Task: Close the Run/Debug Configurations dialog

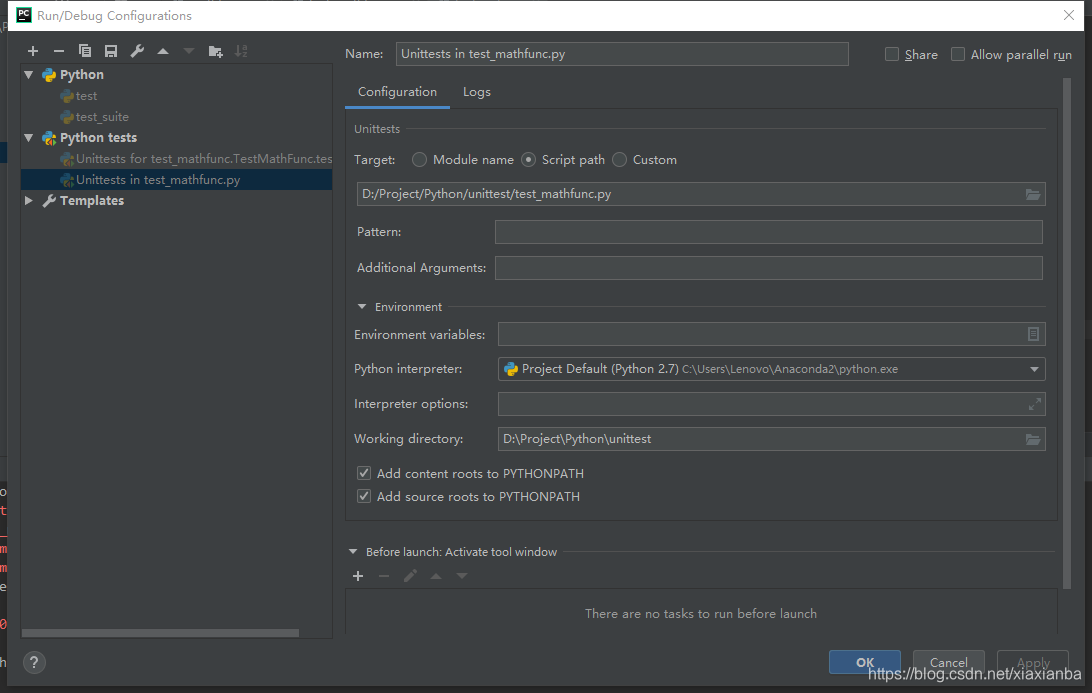Action: coord(1069,15)
